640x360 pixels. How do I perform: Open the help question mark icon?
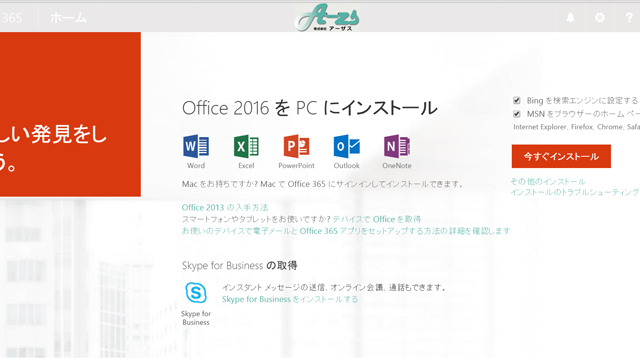click(x=629, y=18)
